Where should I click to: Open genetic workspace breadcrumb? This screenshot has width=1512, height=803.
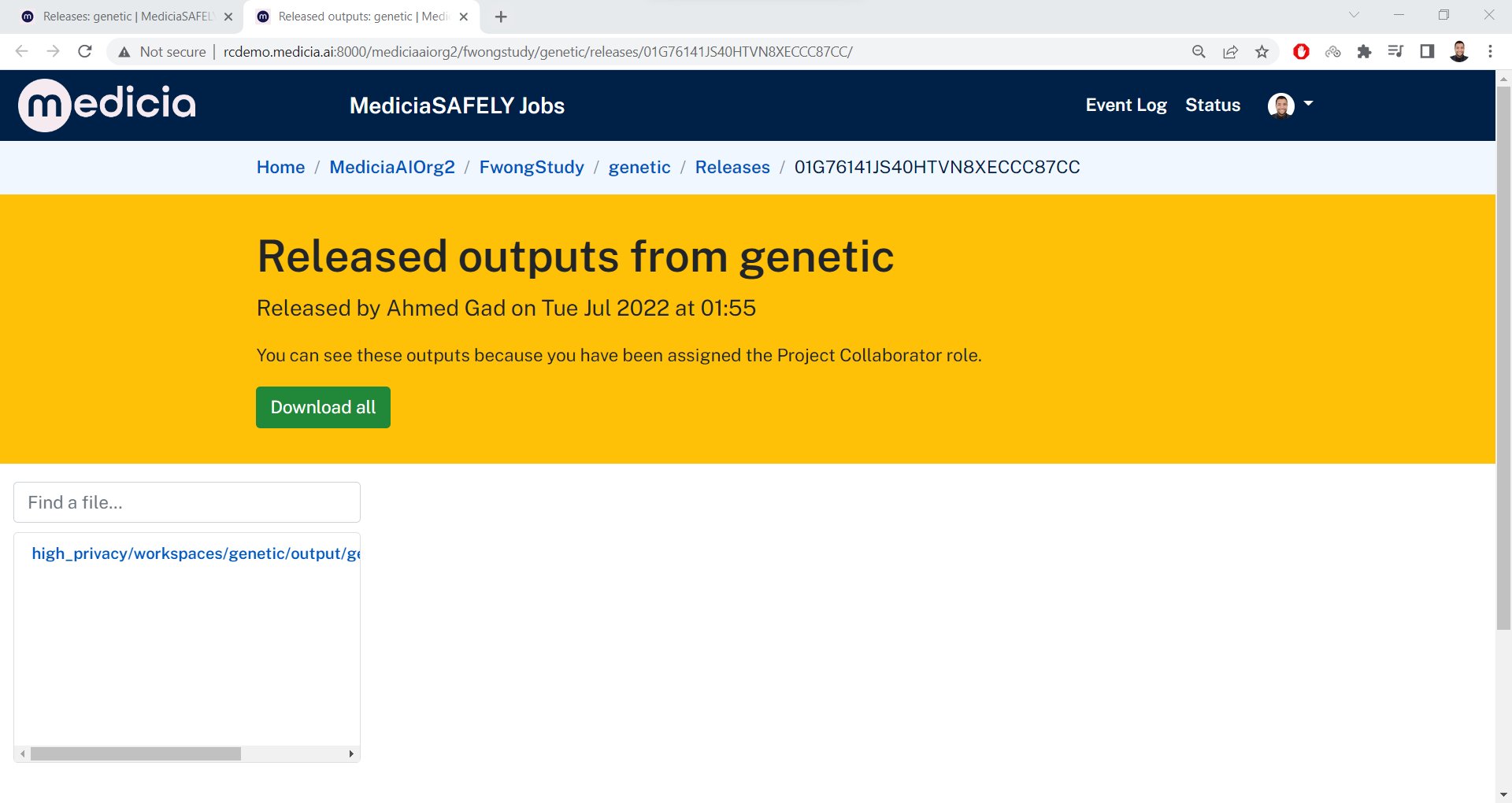tap(639, 167)
